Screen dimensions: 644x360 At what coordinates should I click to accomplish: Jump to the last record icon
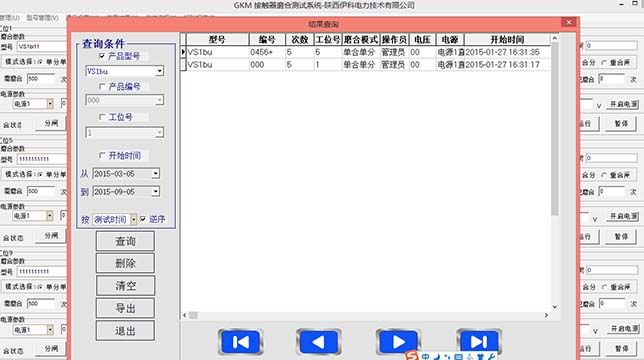[x=479, y=341]
